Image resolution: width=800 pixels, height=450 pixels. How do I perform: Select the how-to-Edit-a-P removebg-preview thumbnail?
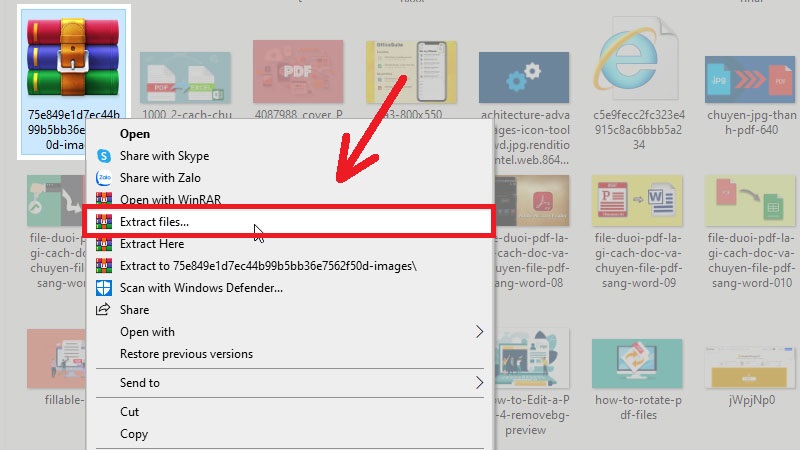pos(532,358)
